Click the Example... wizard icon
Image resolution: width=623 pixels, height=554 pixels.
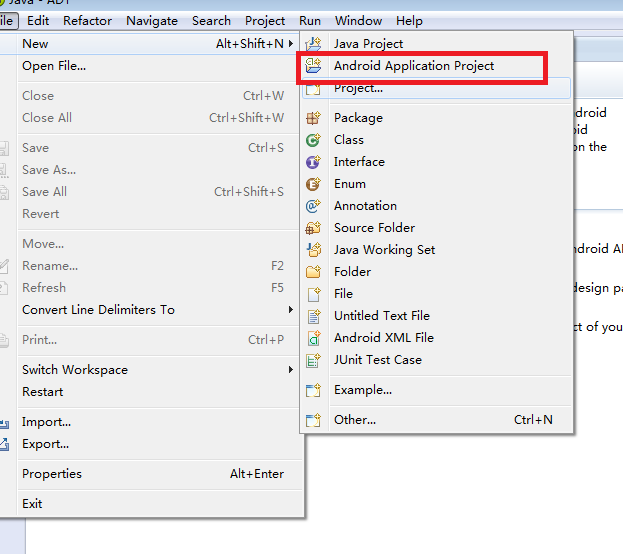(x=313, y=390)
